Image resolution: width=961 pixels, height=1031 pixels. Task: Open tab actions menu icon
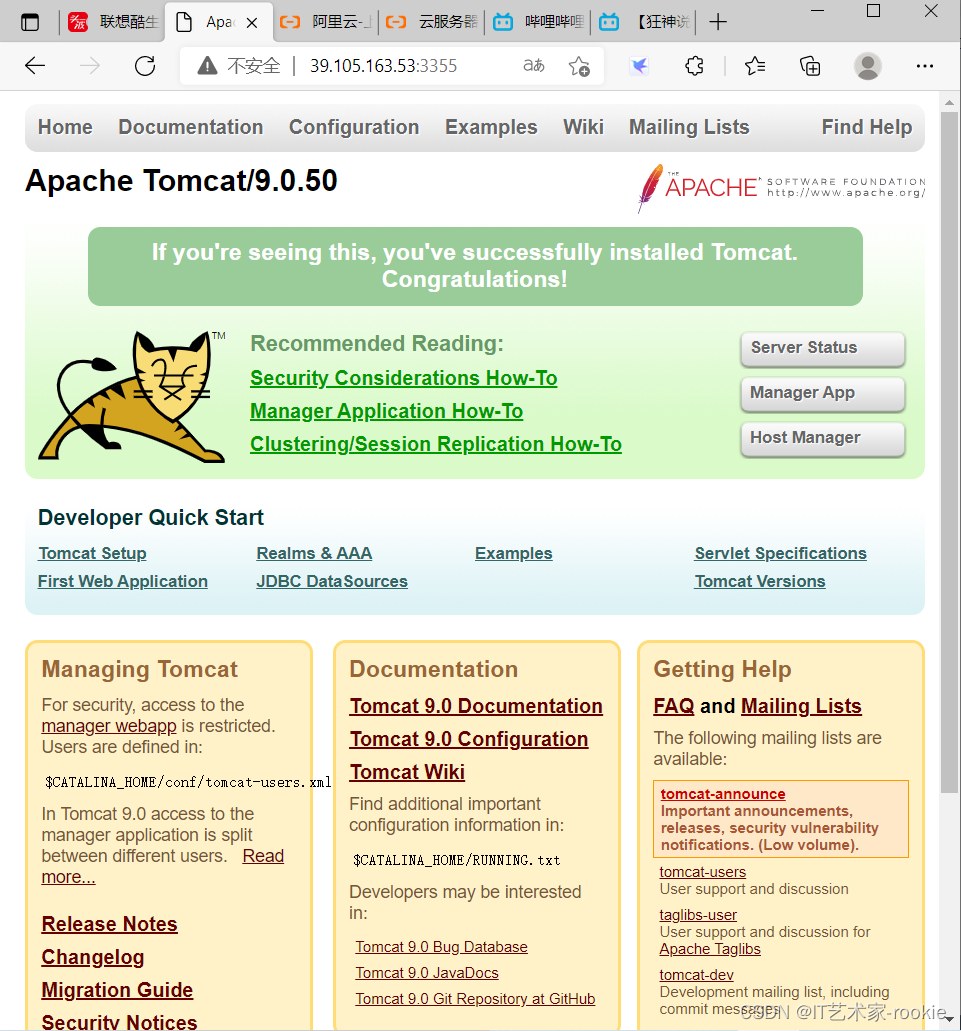(x=30, y=22)
